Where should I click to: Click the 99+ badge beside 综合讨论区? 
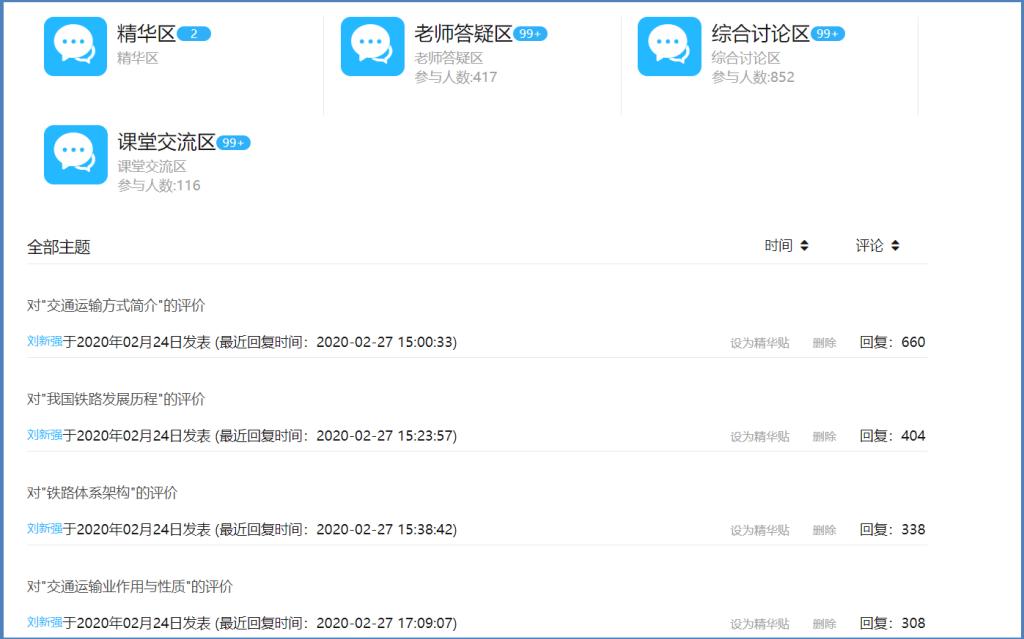827,34
